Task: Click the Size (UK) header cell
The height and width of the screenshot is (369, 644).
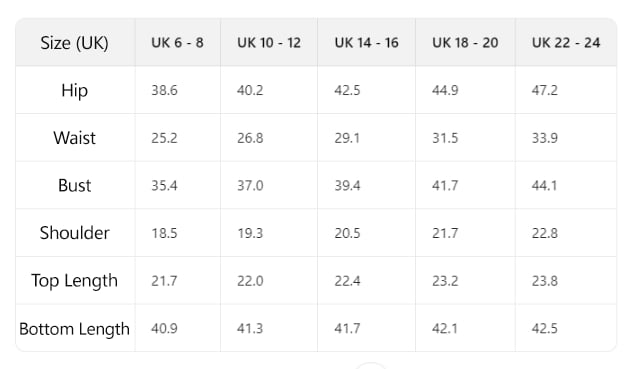Action: (x=74, y=43)
